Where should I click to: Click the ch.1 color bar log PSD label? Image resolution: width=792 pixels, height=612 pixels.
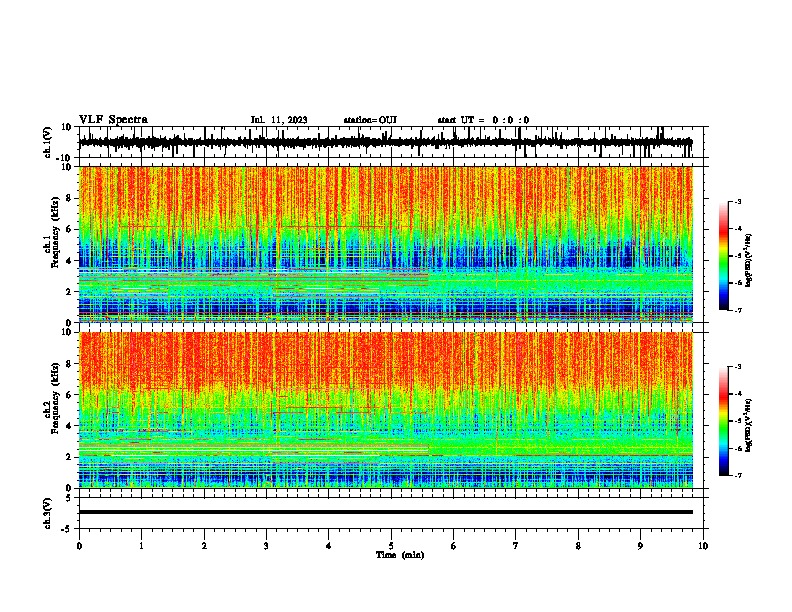click(748, 261)
